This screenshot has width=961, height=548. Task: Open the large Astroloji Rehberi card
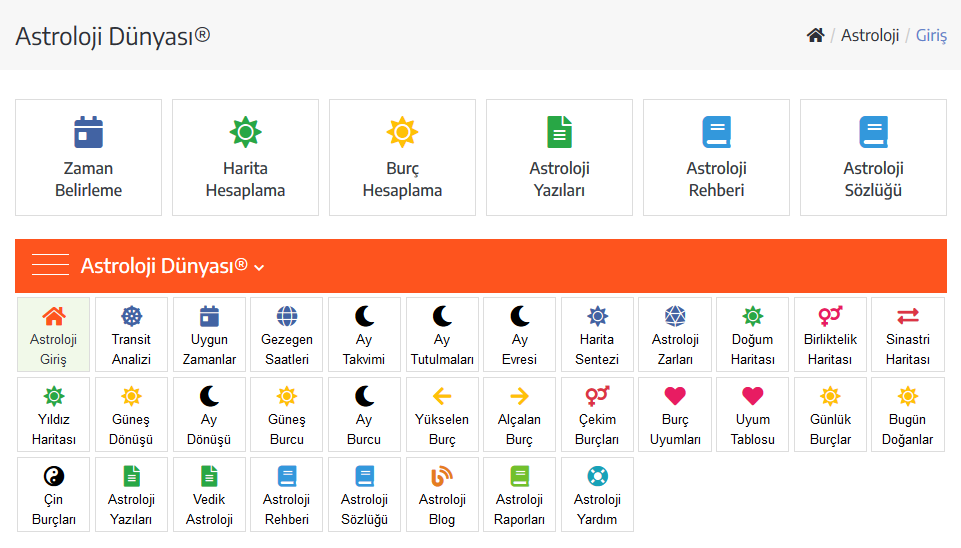point(716,158)
